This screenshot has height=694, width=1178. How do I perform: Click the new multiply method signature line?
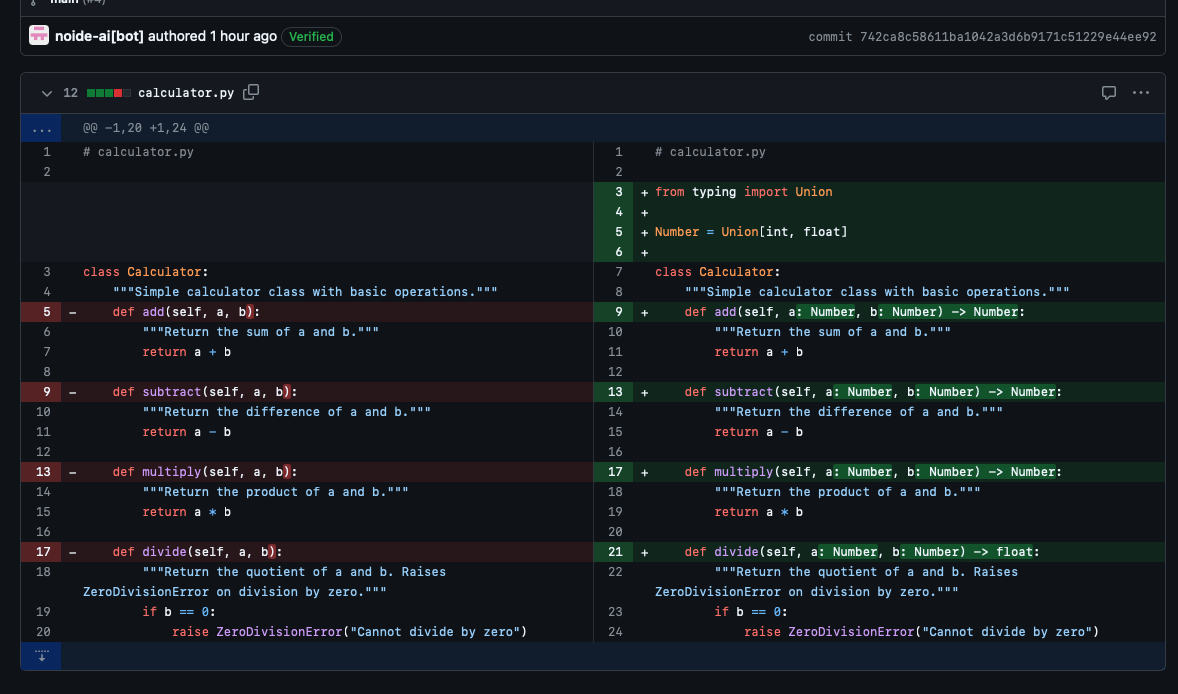pyautogui.click(x=873, y=472)
